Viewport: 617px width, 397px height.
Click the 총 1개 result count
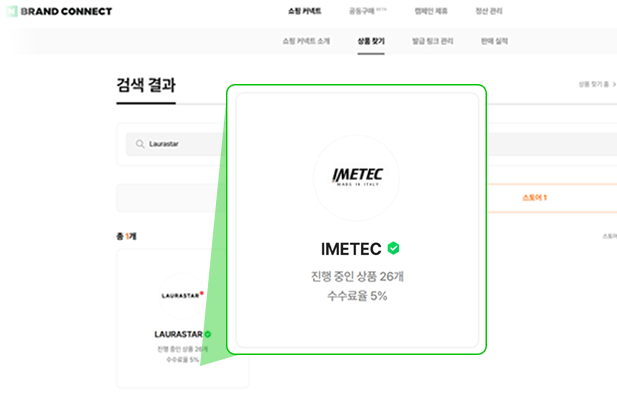126,236
